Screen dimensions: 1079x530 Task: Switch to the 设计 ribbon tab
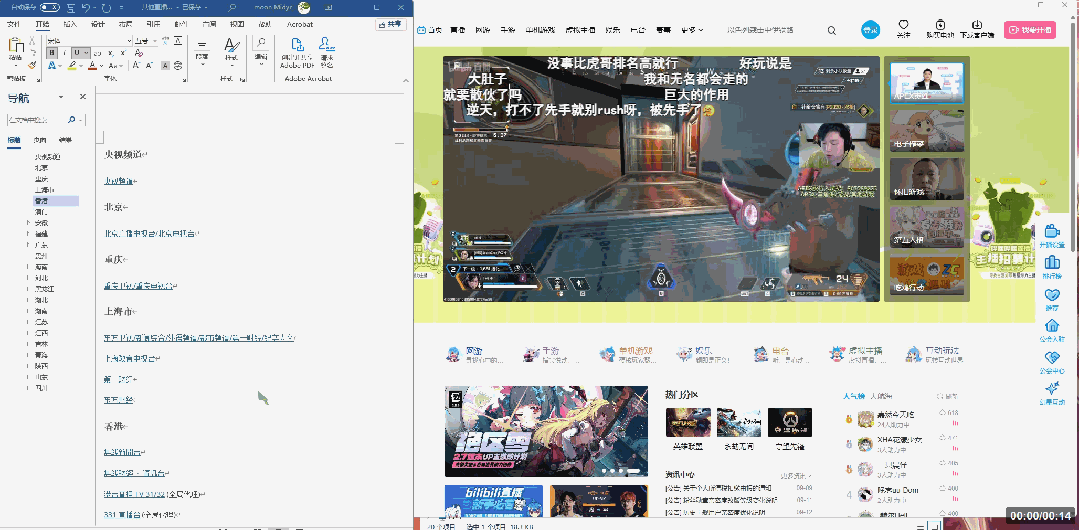98,25
